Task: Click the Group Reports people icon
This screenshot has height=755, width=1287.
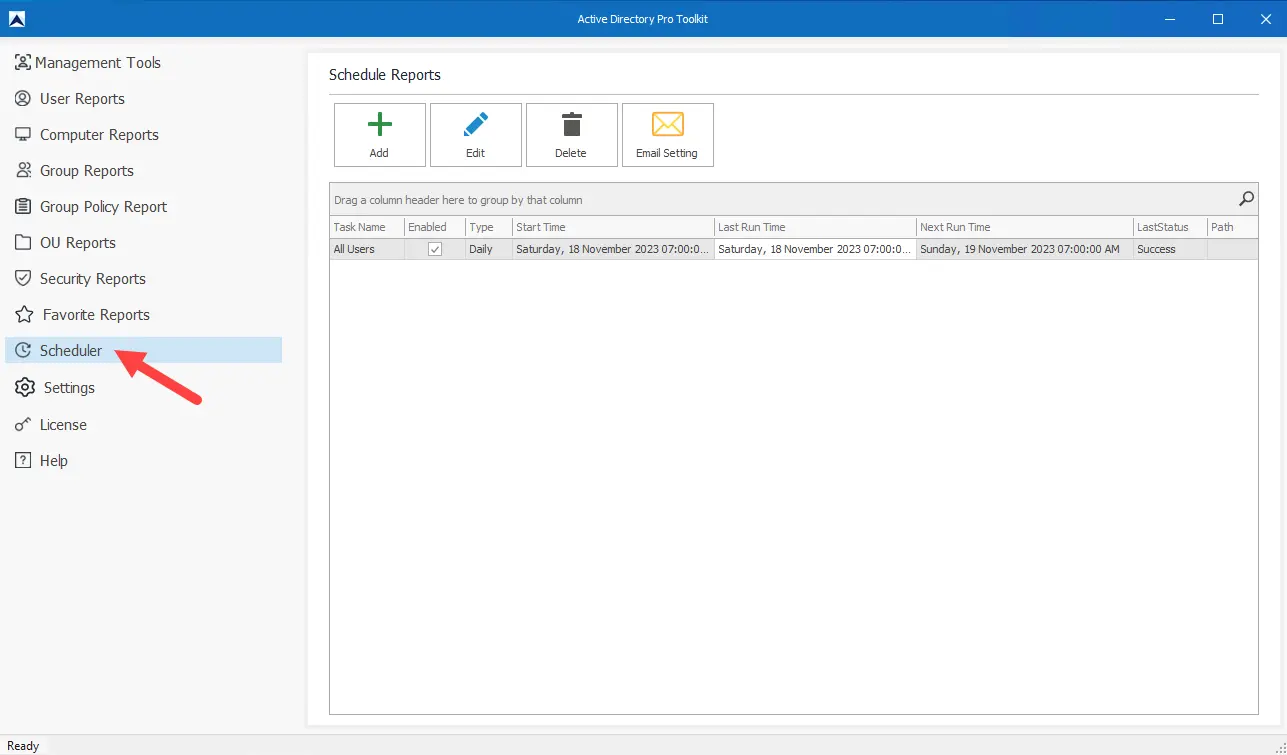Action: (23, 170)
